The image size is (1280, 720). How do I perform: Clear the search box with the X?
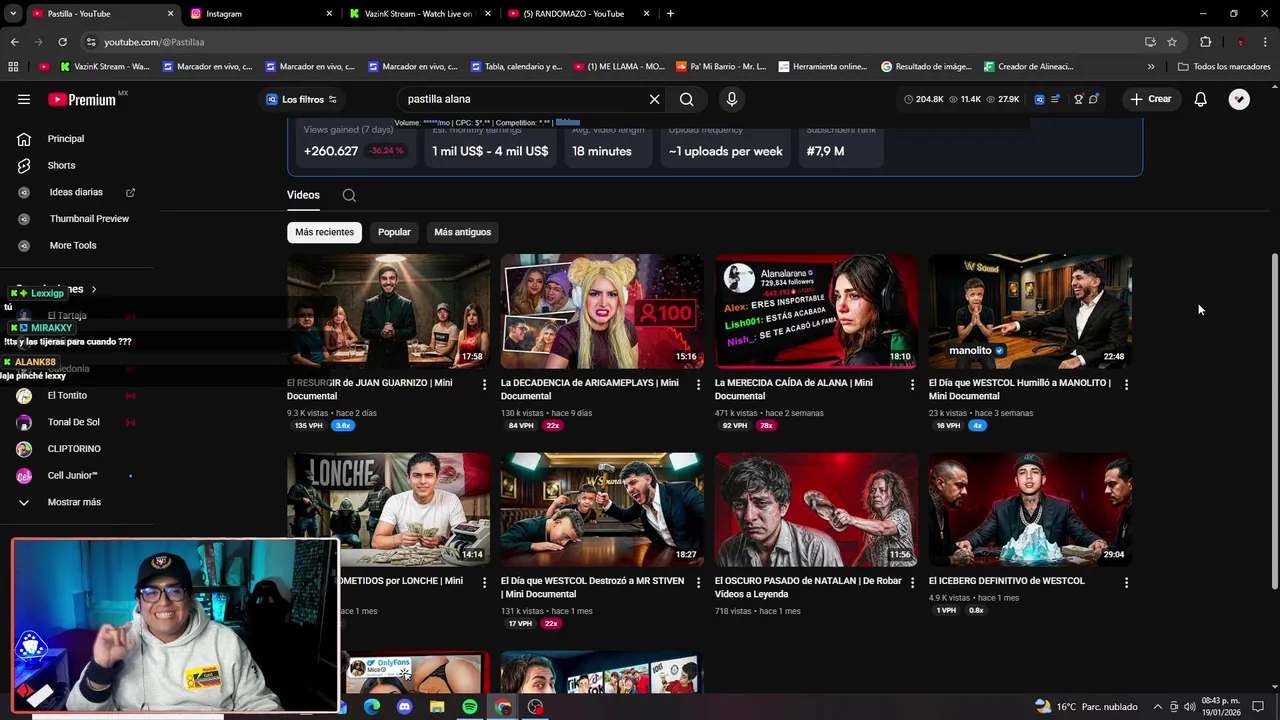click(x=654, y=99)
